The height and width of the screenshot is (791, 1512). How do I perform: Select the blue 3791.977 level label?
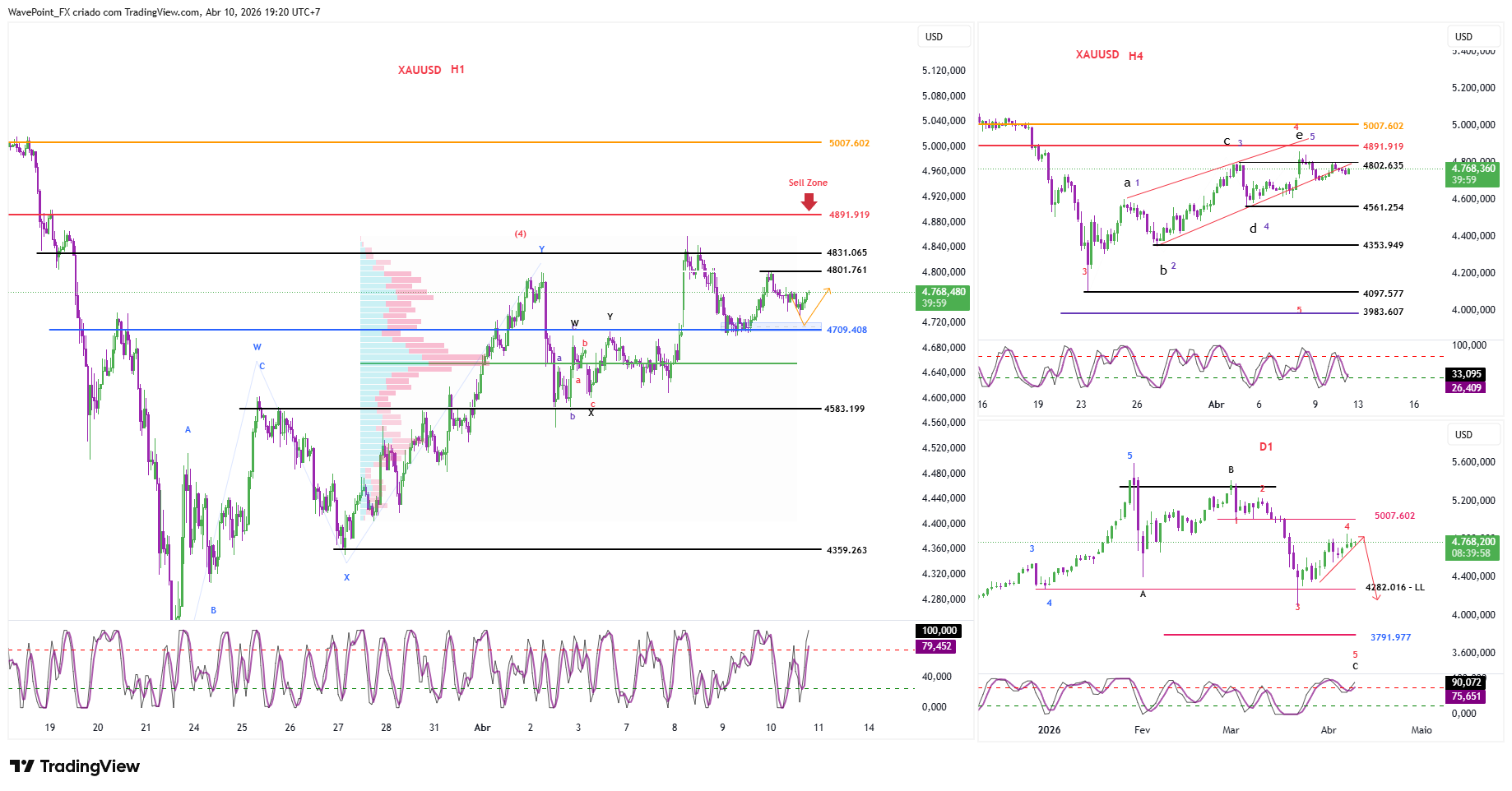[x=1390, y=637]
